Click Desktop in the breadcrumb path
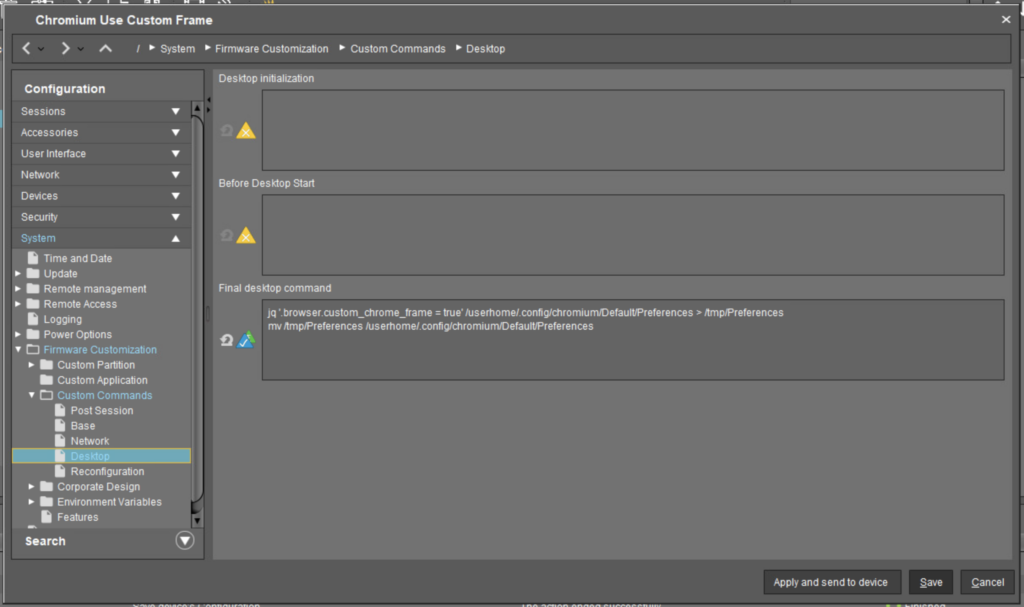1024x607 pixels. point(485,49)
